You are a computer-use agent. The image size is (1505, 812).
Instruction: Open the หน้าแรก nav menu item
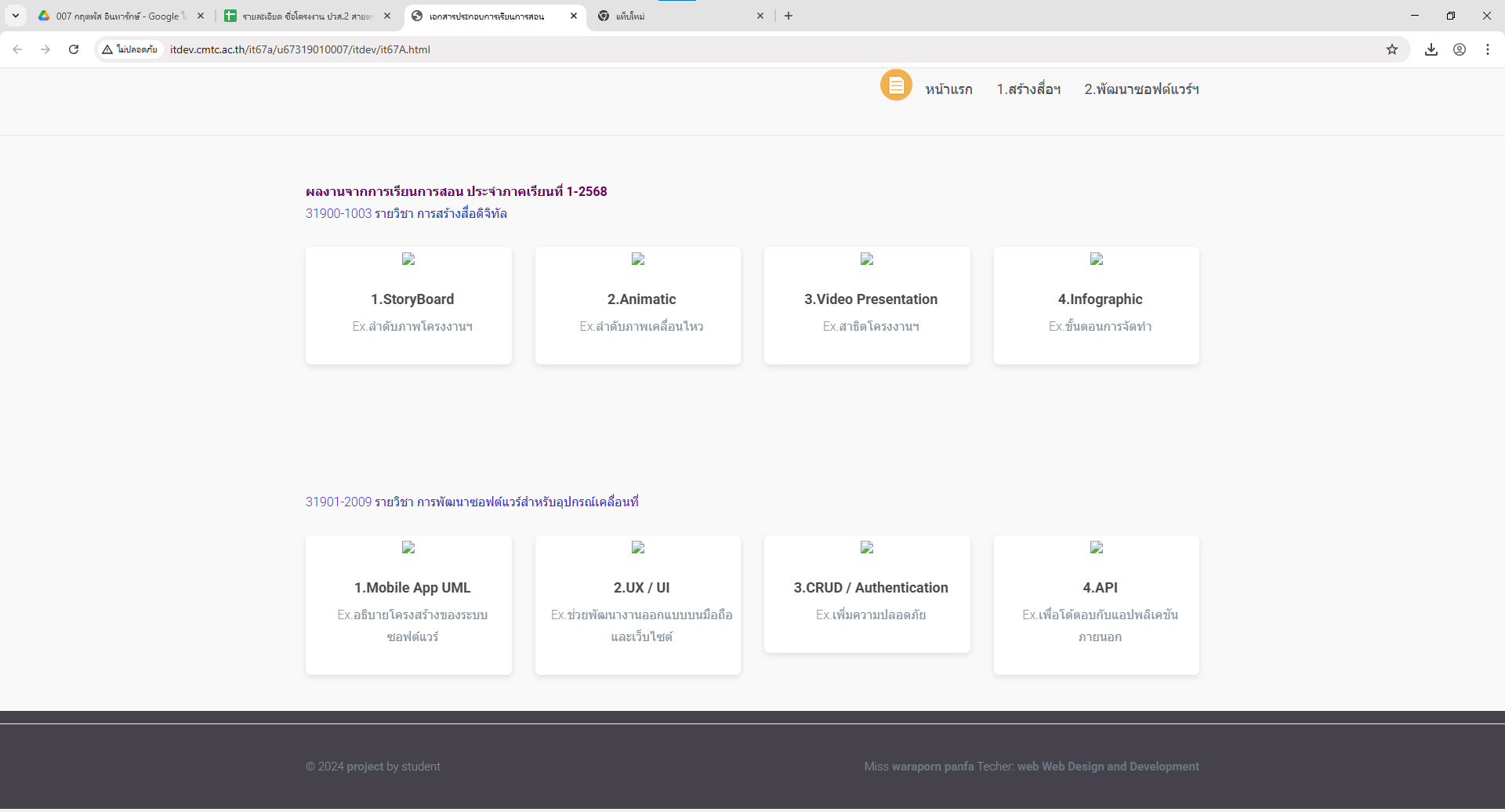point(948,89)
